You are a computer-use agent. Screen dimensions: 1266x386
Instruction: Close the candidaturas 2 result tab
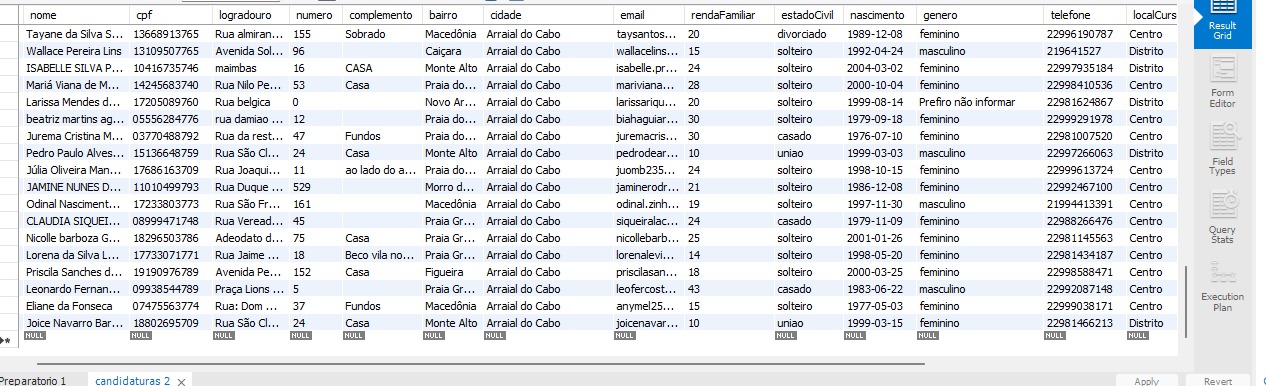[182, 381]
